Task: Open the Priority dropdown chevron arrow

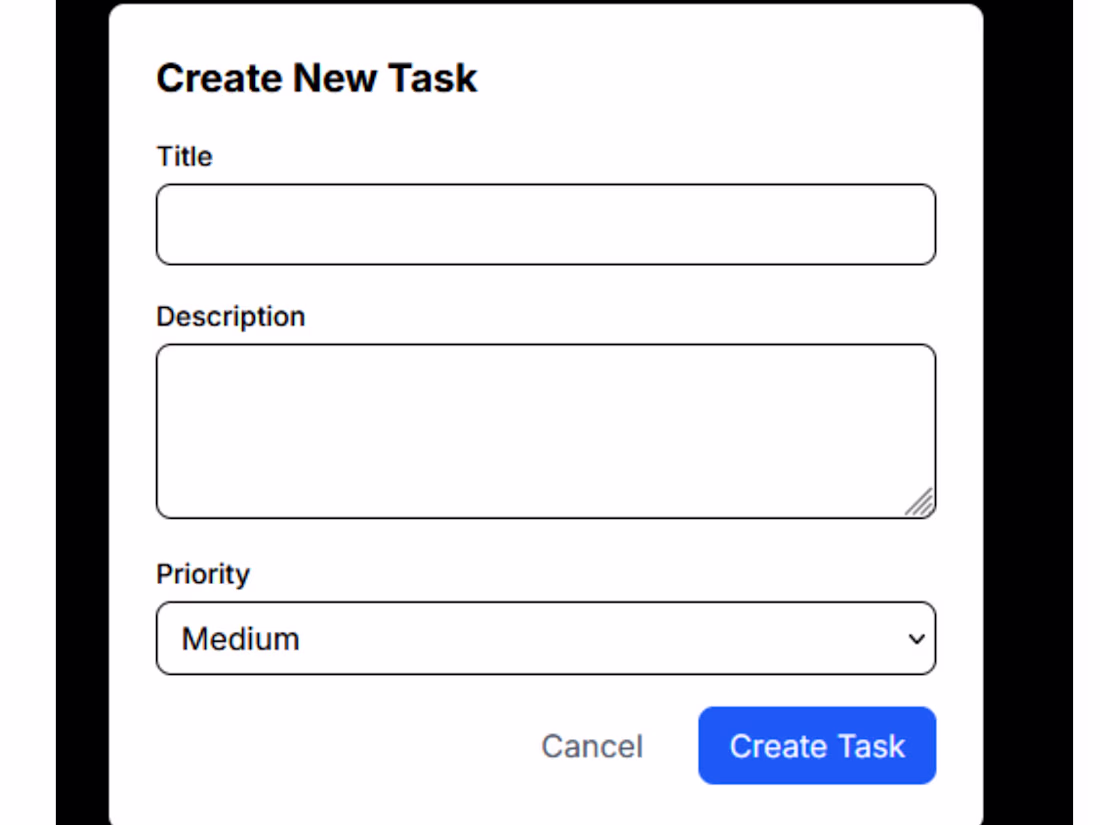Action: [916, 639]
